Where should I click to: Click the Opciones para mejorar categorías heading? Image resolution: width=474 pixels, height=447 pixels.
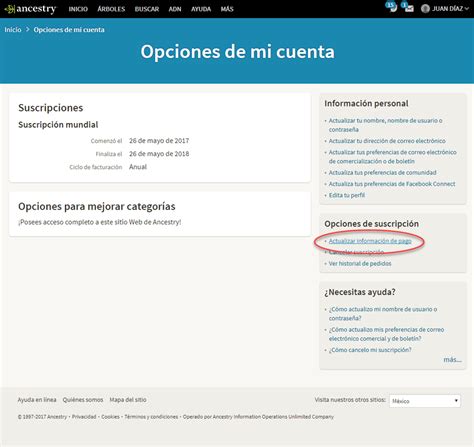tap(97, 206)
